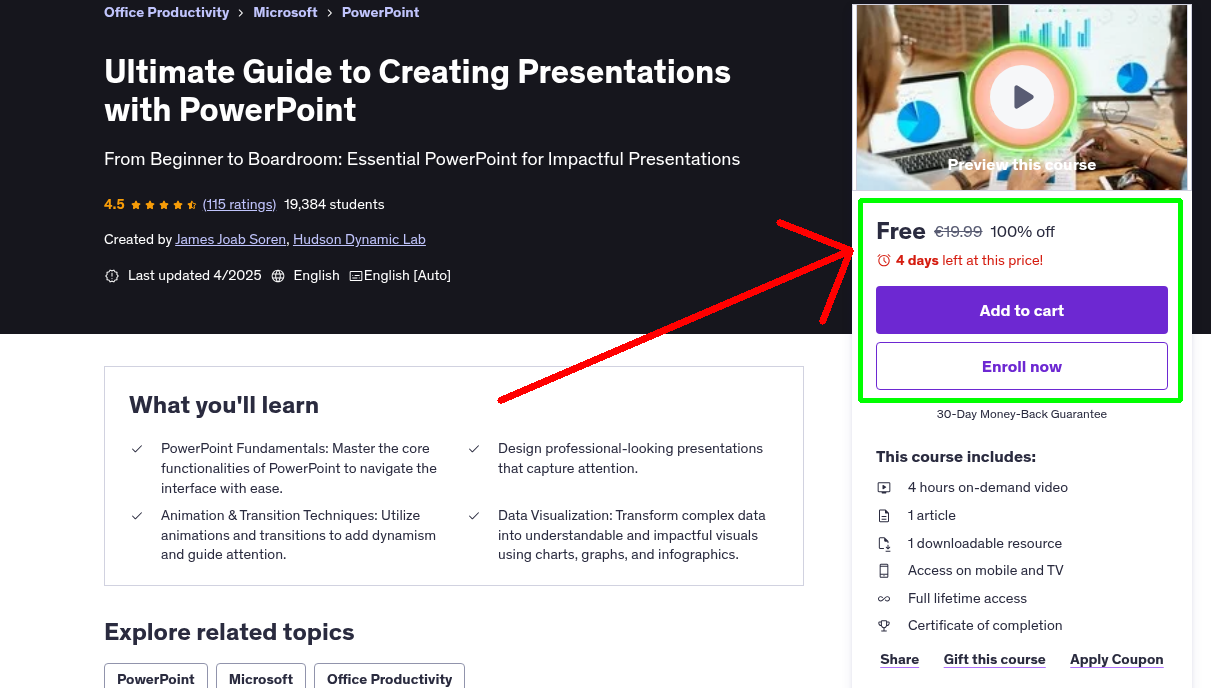Select the Microsoft related topic tag
Viewport: 1211px width, 688px height.
tap(261, 678)
